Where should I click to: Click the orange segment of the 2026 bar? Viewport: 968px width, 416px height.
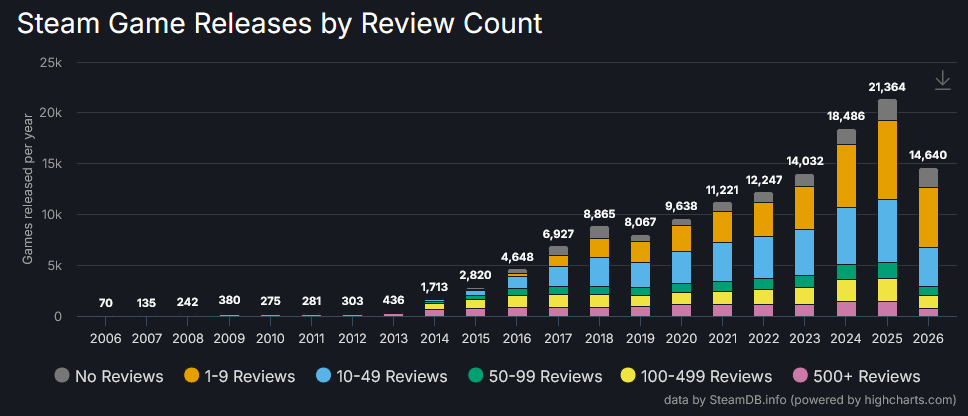928,218
